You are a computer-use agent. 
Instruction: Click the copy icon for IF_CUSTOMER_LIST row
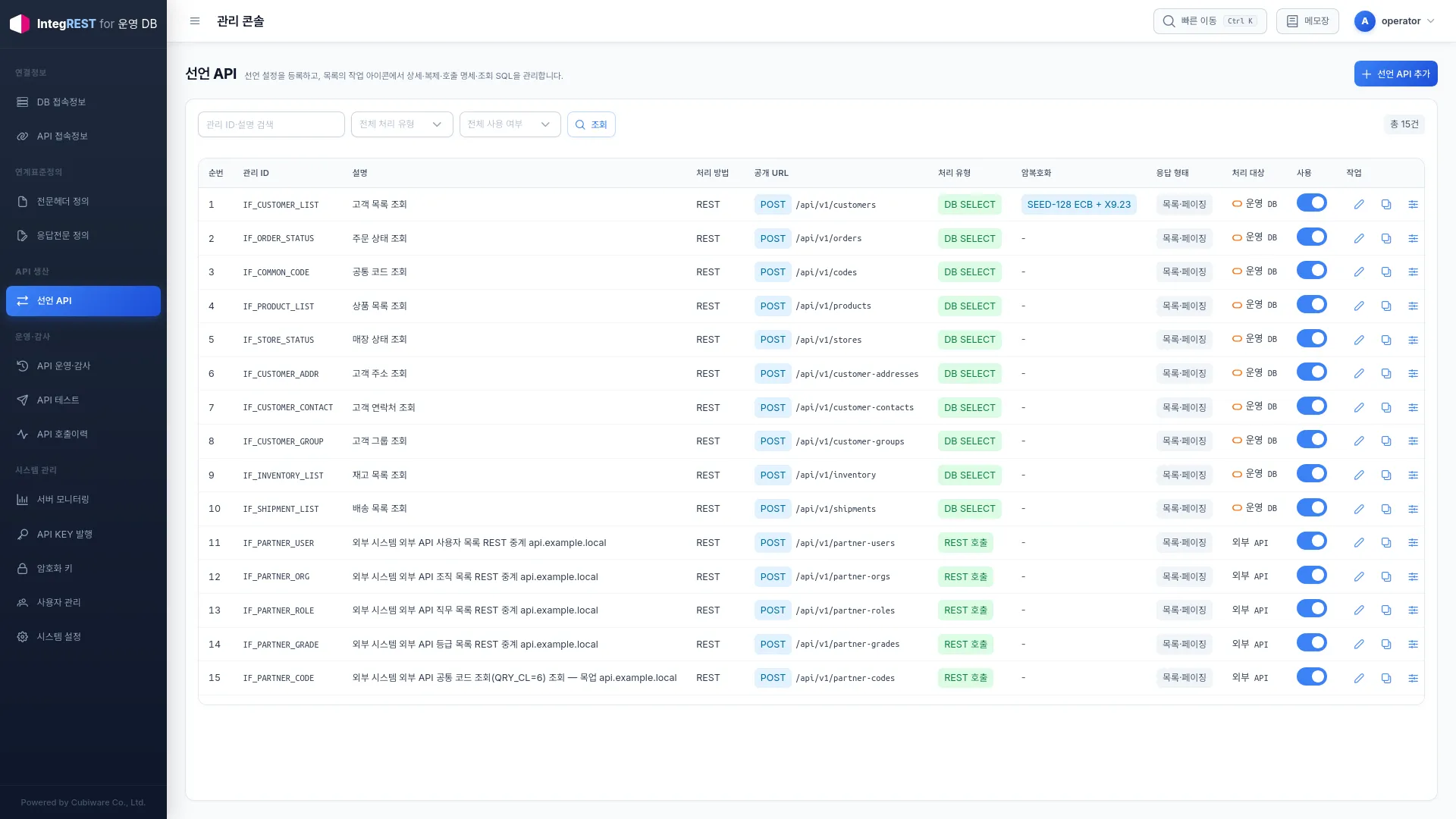[1386, 205]
